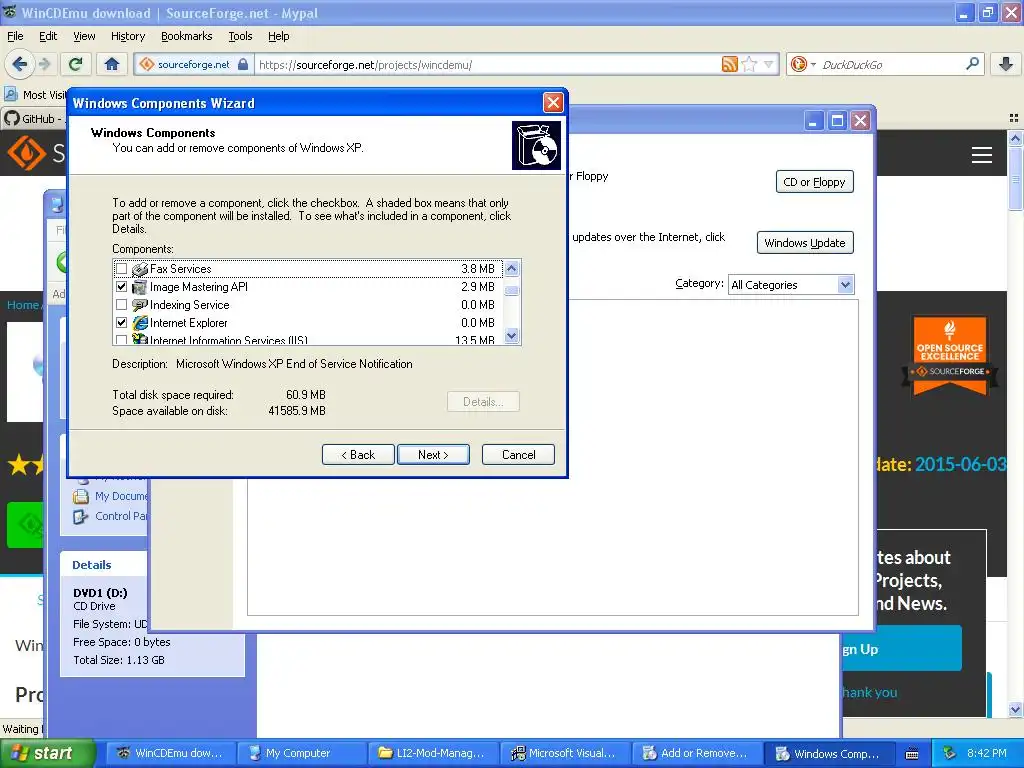Image resolution: width=1024 pixels, height=768 pixels.
Task: Open the Tools menu
Action: 240,36
